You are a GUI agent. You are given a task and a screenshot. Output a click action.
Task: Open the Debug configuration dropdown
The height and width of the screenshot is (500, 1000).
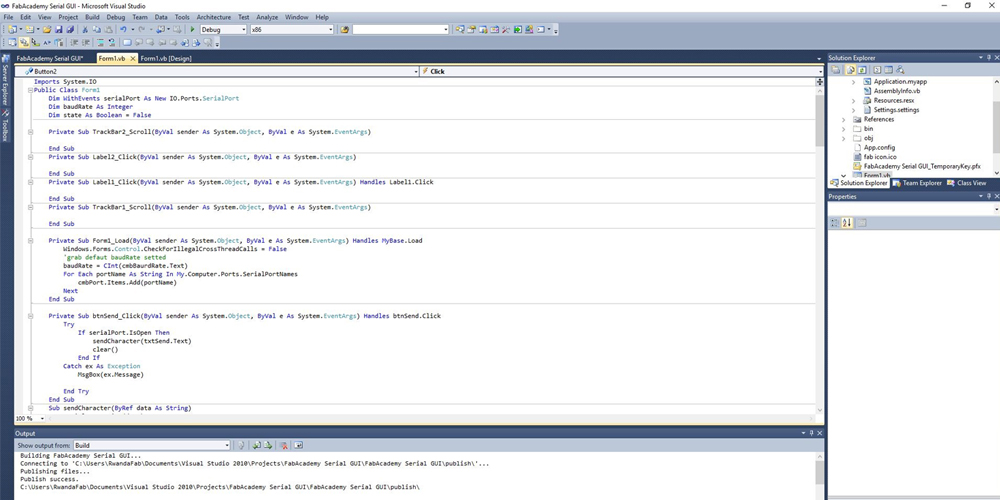tap(243, 29)
